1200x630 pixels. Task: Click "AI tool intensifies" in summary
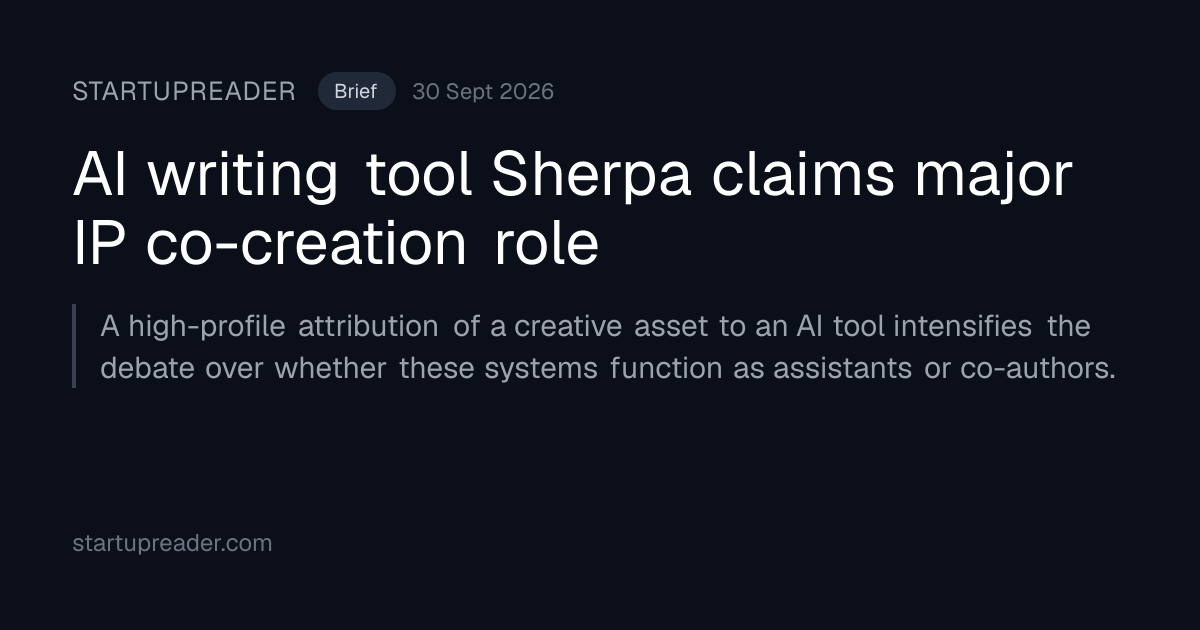914,326
